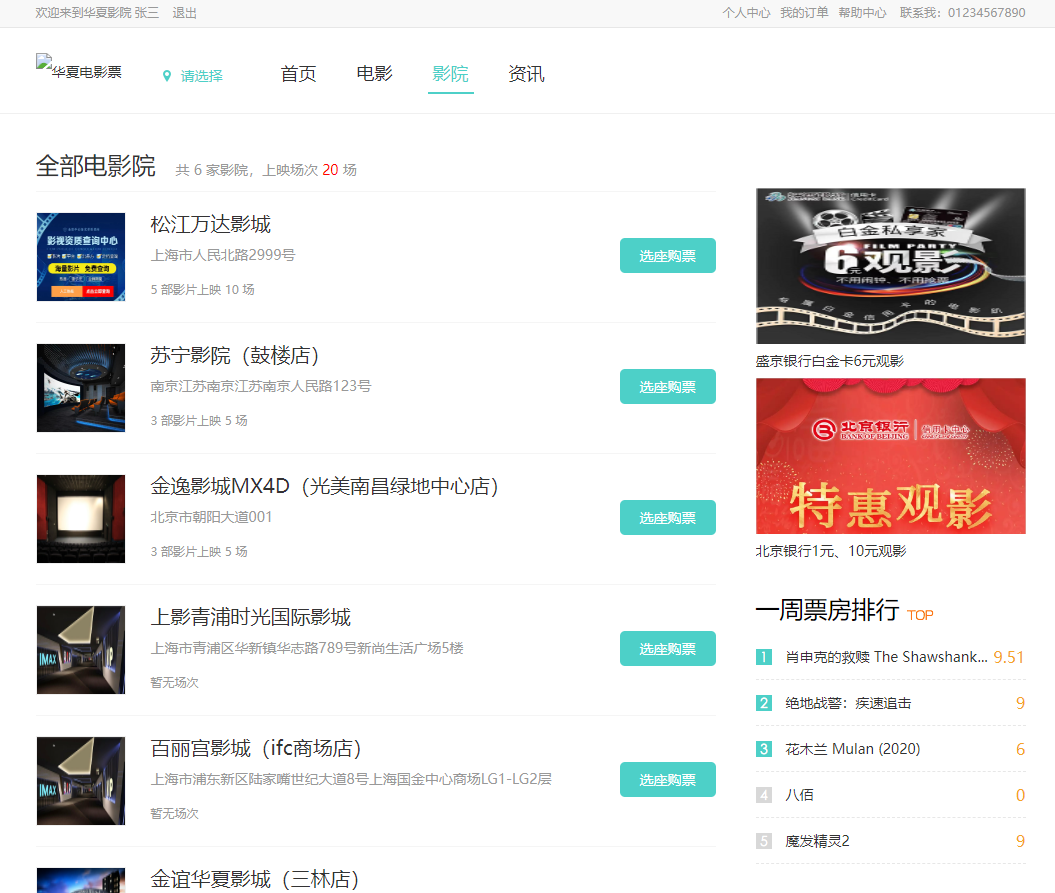1055x893 pixels.
Task: Click the 北京市朝阳大道001 address
Action: (211, 517)
